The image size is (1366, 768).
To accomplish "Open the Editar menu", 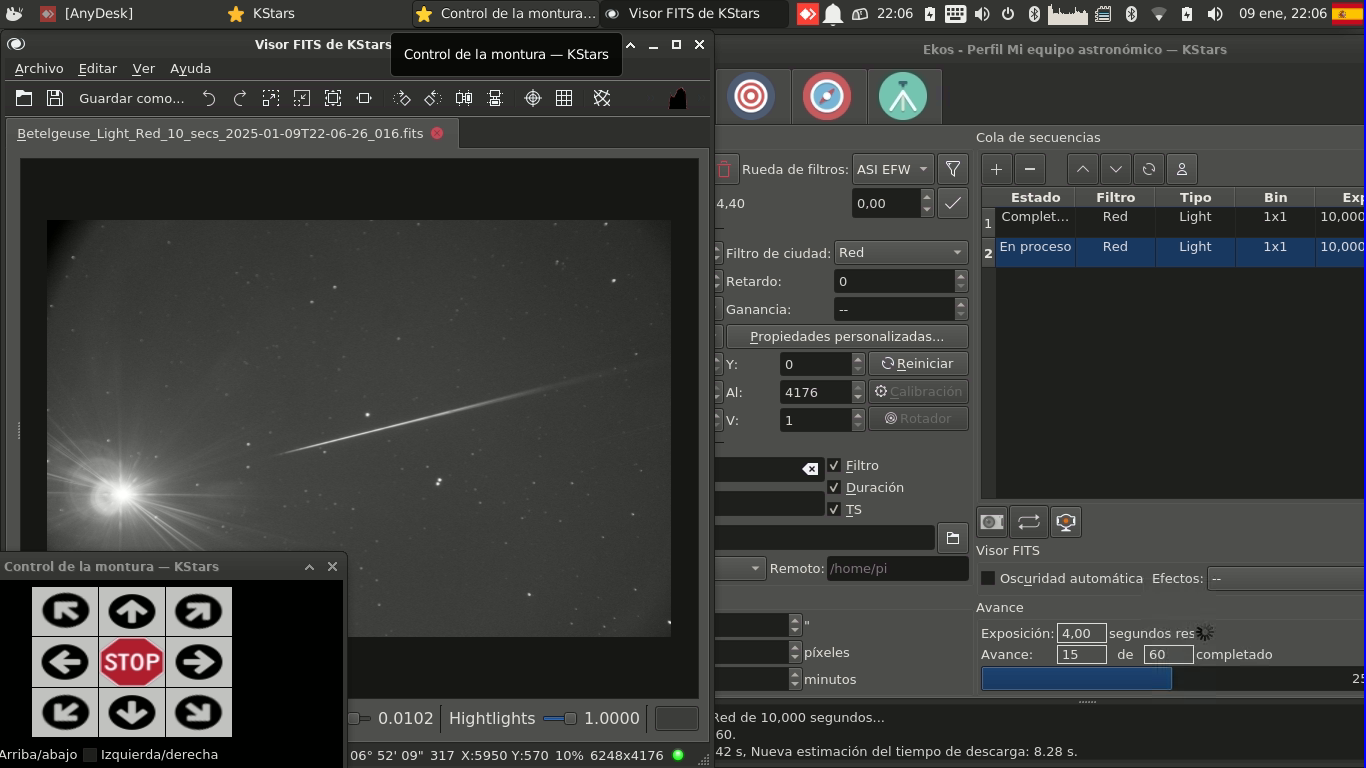I will (x=98, y=68).
